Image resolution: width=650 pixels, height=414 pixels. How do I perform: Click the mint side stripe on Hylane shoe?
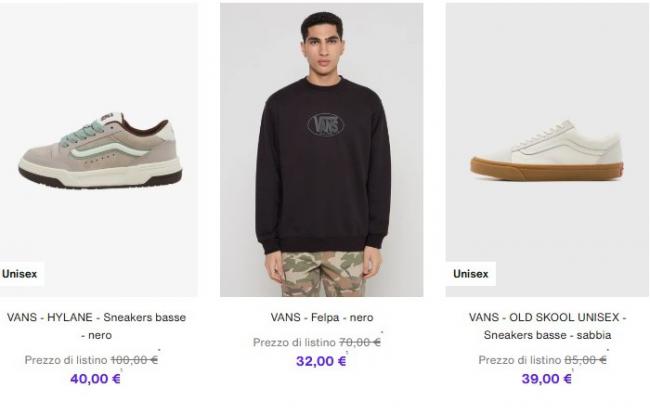109,150
